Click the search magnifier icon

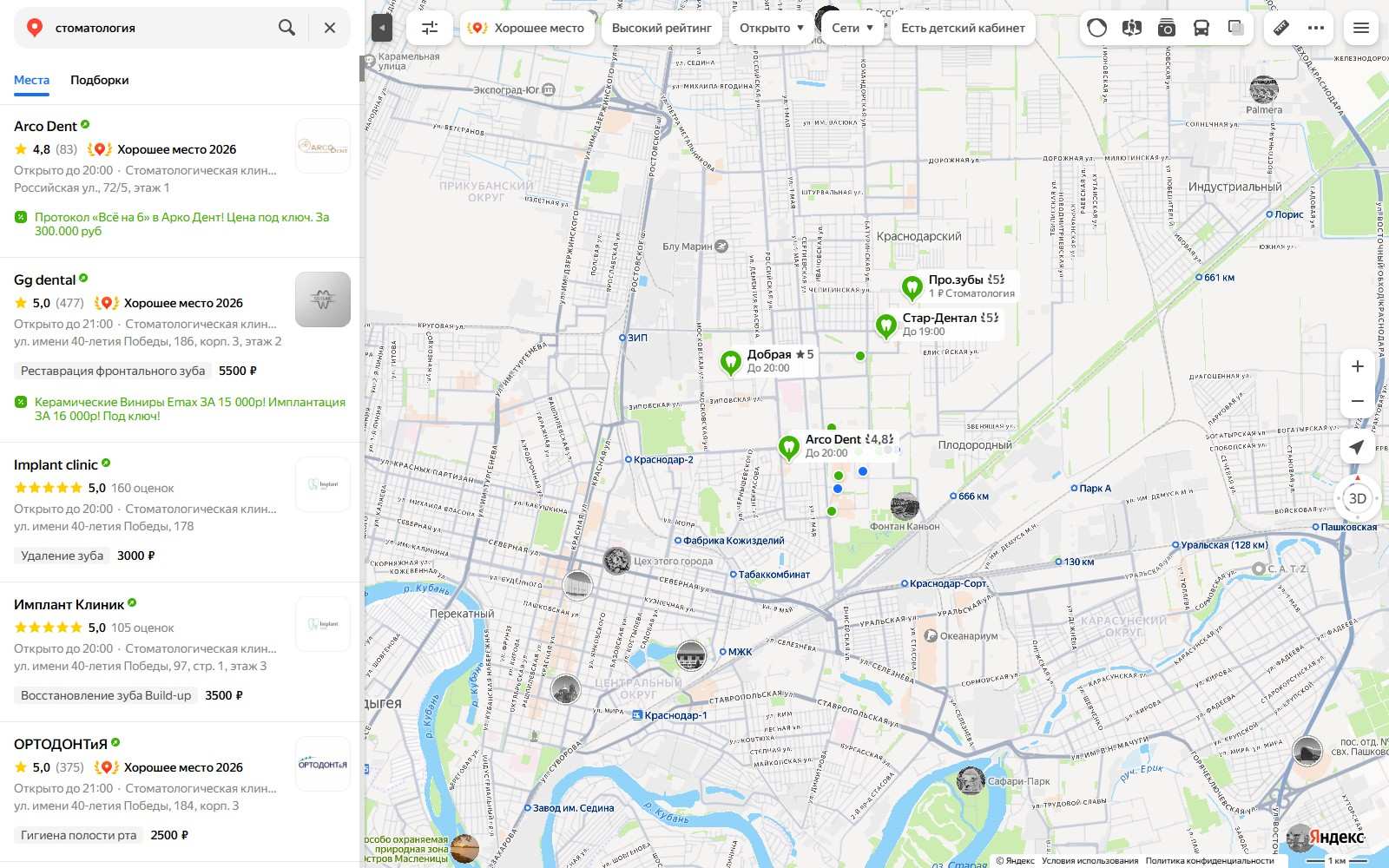[286, 28]
